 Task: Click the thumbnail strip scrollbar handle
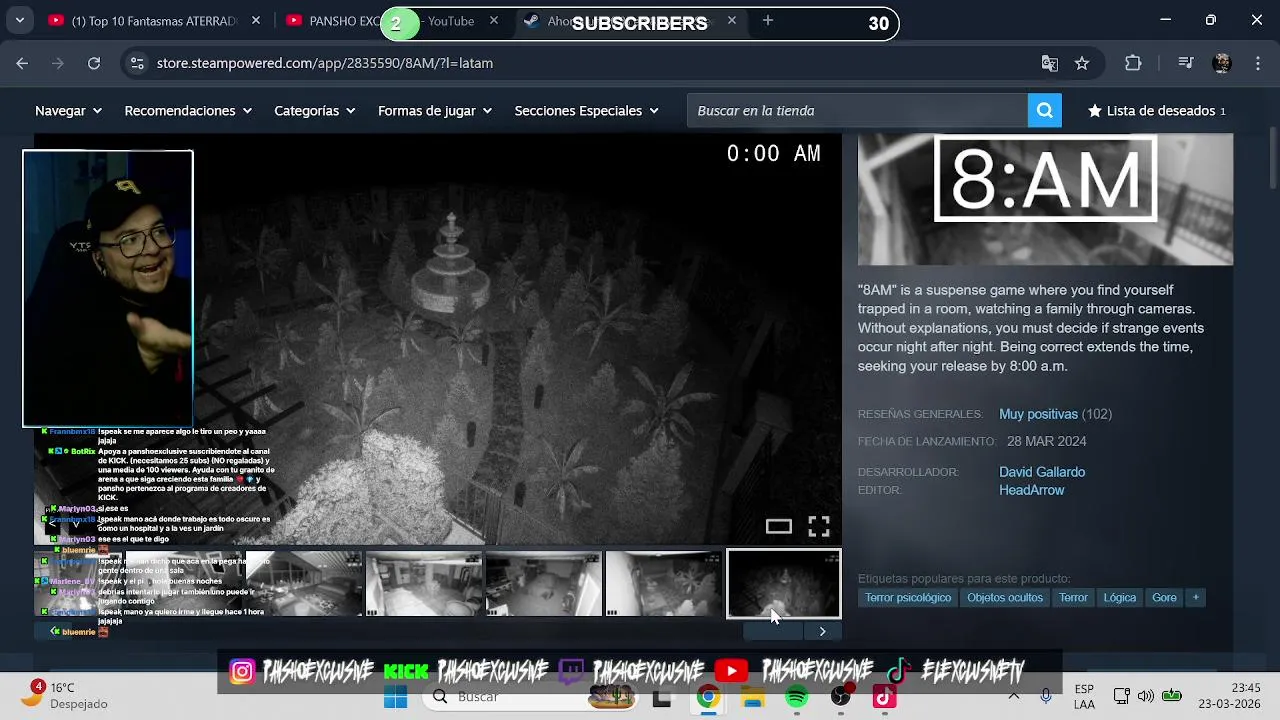773,631
